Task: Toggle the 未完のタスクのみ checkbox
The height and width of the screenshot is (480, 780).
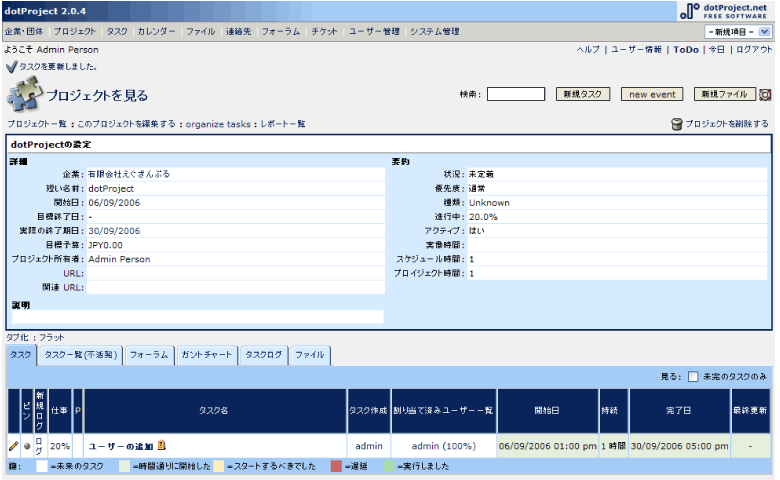Action: [692, 377]
